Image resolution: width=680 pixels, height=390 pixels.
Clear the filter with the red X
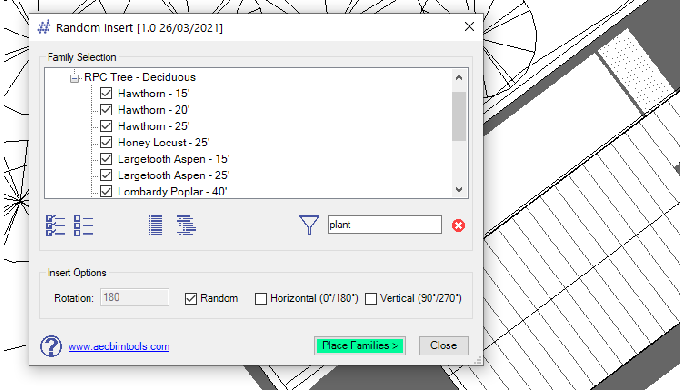pos(458,225)
